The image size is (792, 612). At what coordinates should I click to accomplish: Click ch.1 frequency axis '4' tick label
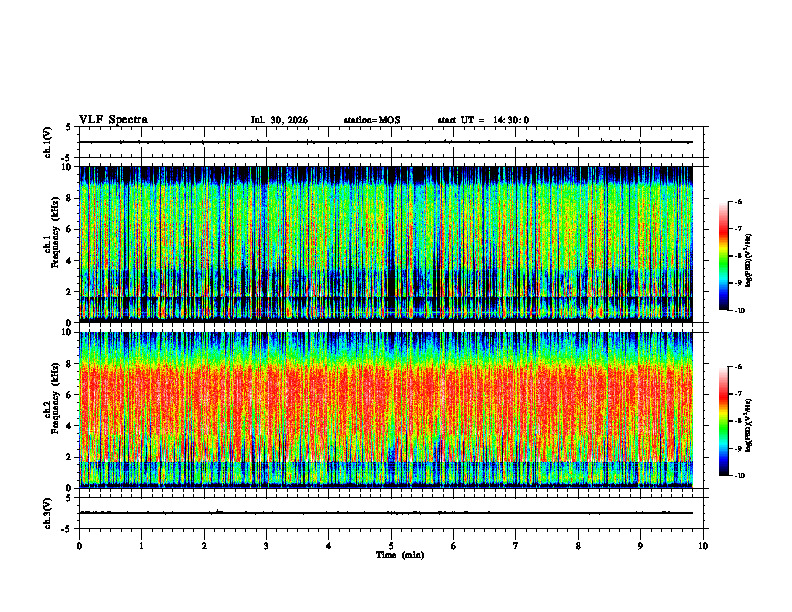tap(69, 261)
